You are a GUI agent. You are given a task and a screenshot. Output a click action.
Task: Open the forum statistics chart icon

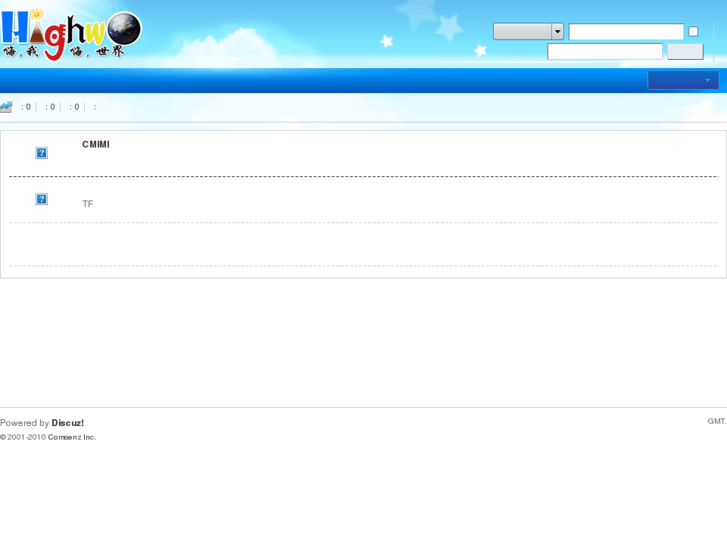pos(6,107)
